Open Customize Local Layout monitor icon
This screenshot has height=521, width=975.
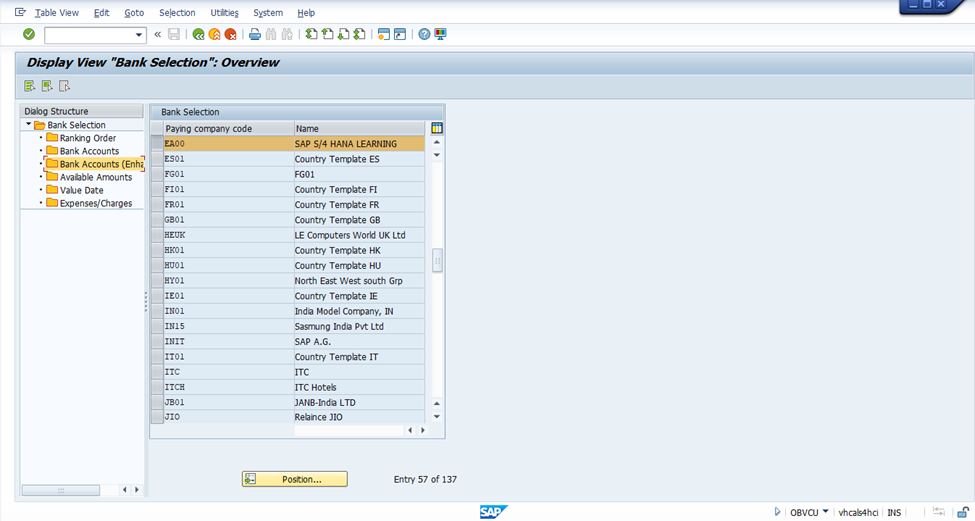(440, 34)
